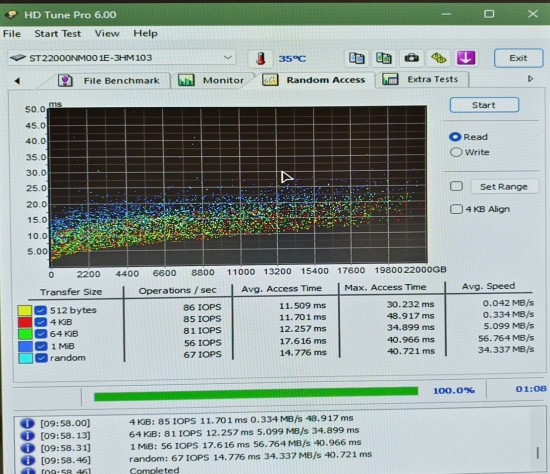Uncheck the 4 KiB transfer size

point(41,322)
